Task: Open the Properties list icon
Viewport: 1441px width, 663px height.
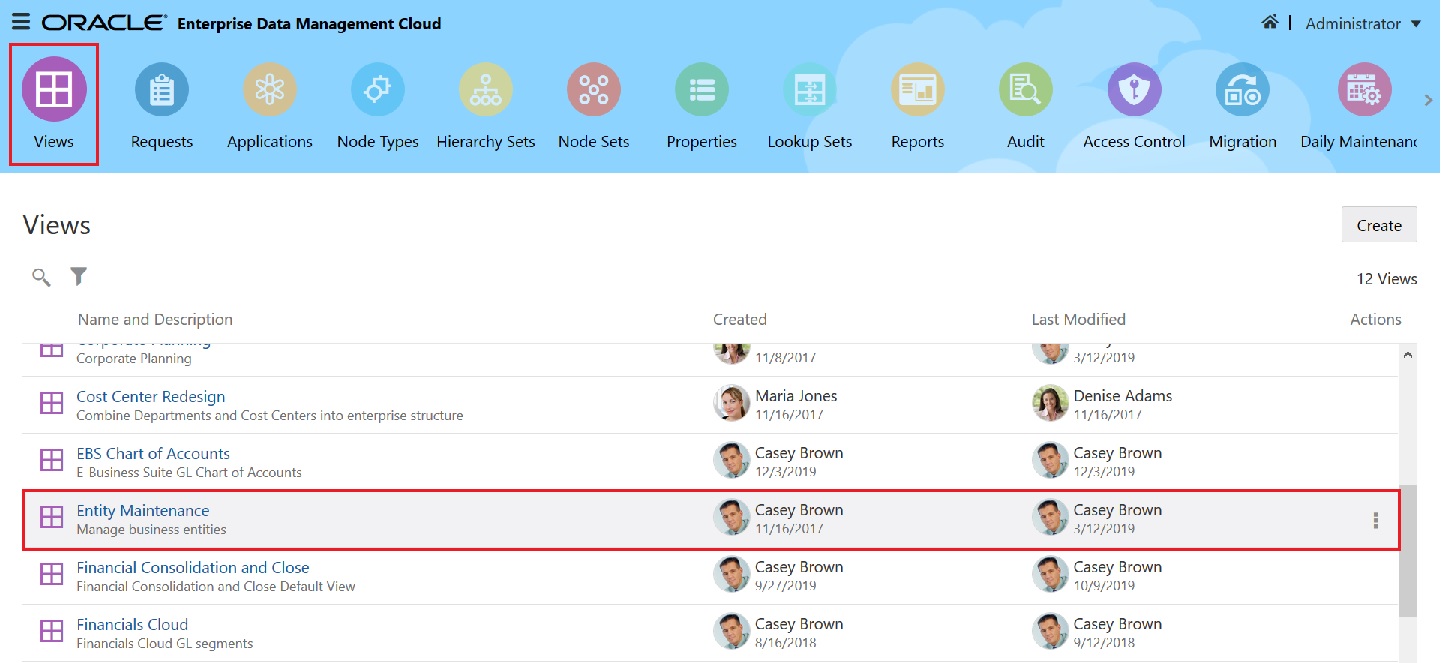Action: (x=702, y=90)
